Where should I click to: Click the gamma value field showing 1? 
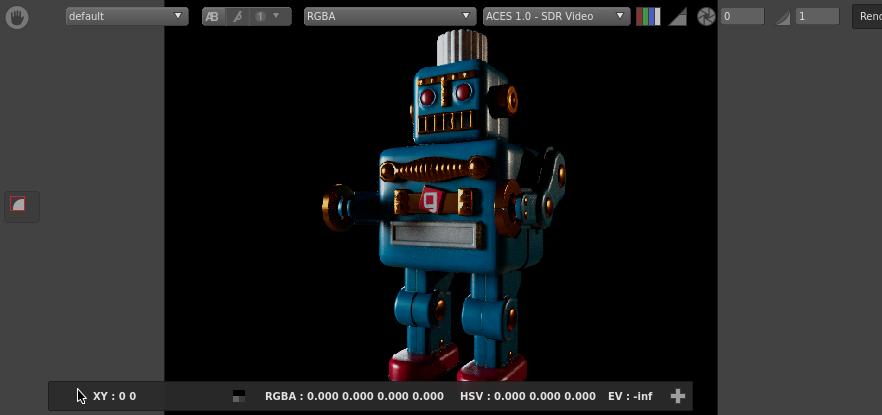(817, 17)
